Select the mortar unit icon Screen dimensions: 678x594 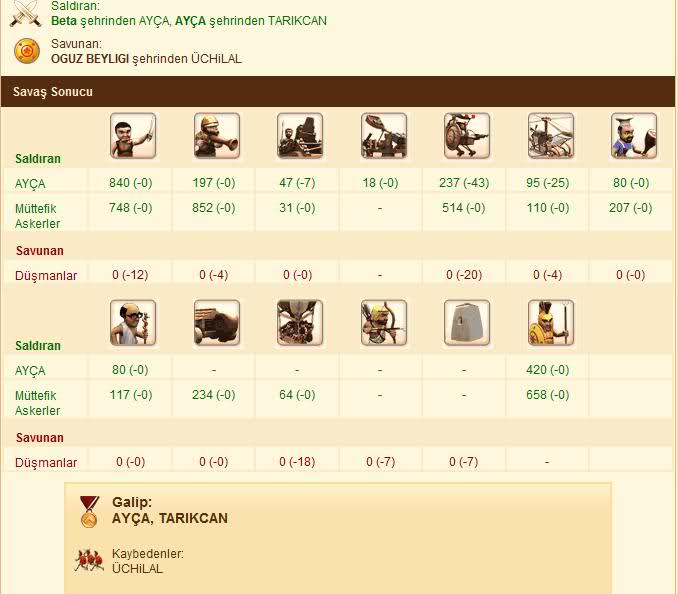pos(217,323)
